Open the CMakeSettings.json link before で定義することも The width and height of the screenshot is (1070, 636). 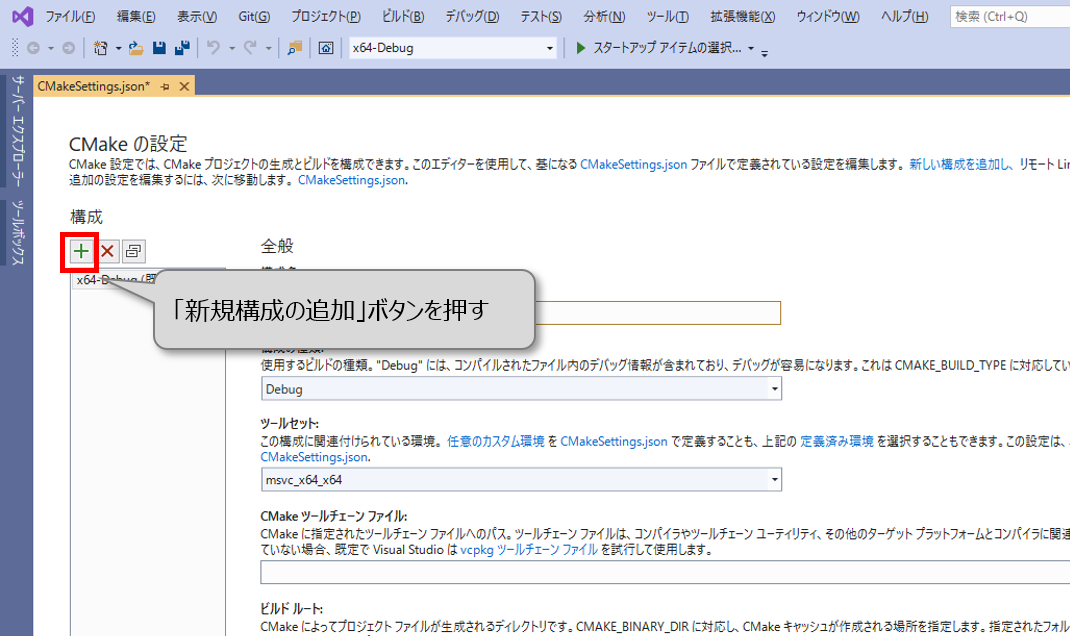613,442
